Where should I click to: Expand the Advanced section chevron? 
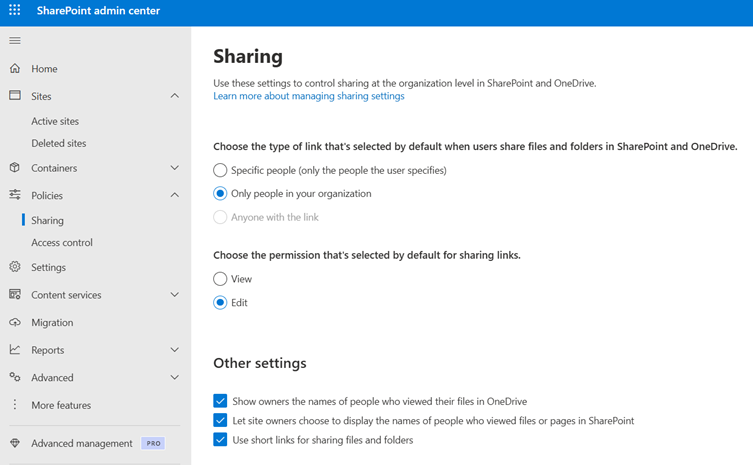coord(175,377)
